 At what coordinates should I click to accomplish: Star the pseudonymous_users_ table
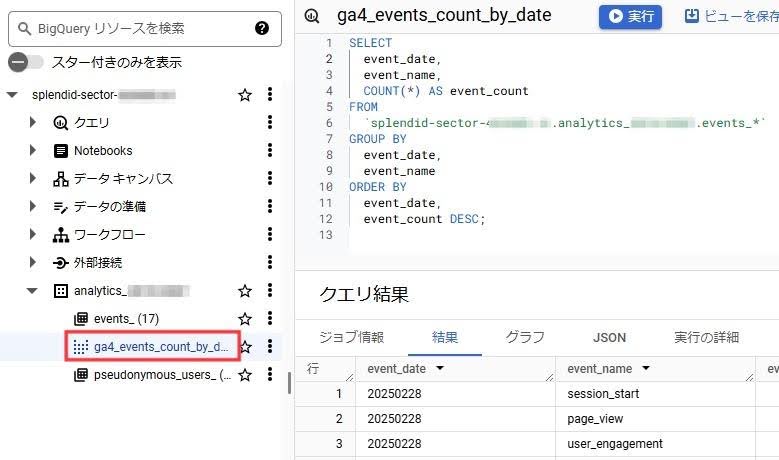[244, 375]
